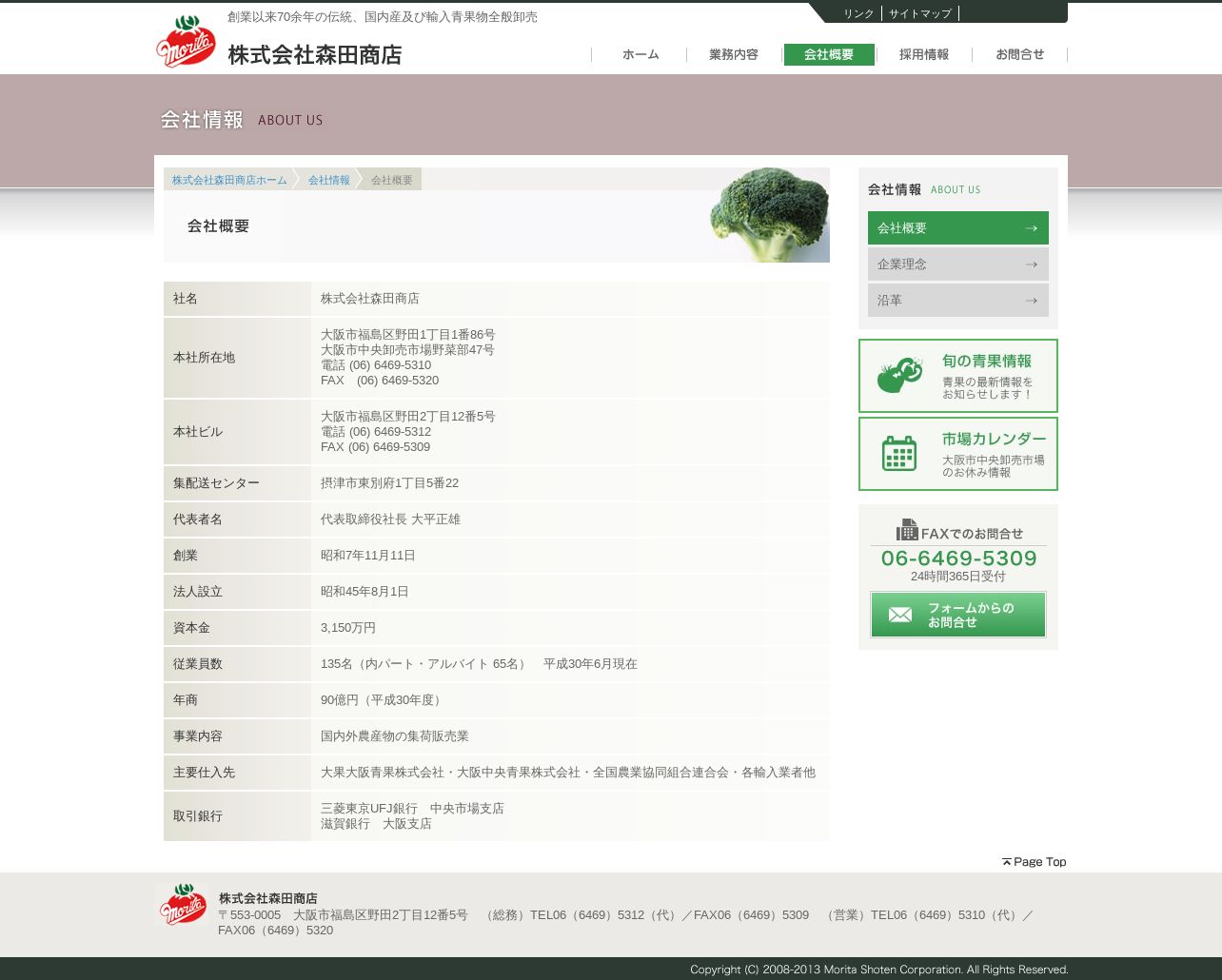Viewport: 1222px width, 980px height.
Task: Click the 国内外農産物の集荷販売業 text
Action: (395, 736)
